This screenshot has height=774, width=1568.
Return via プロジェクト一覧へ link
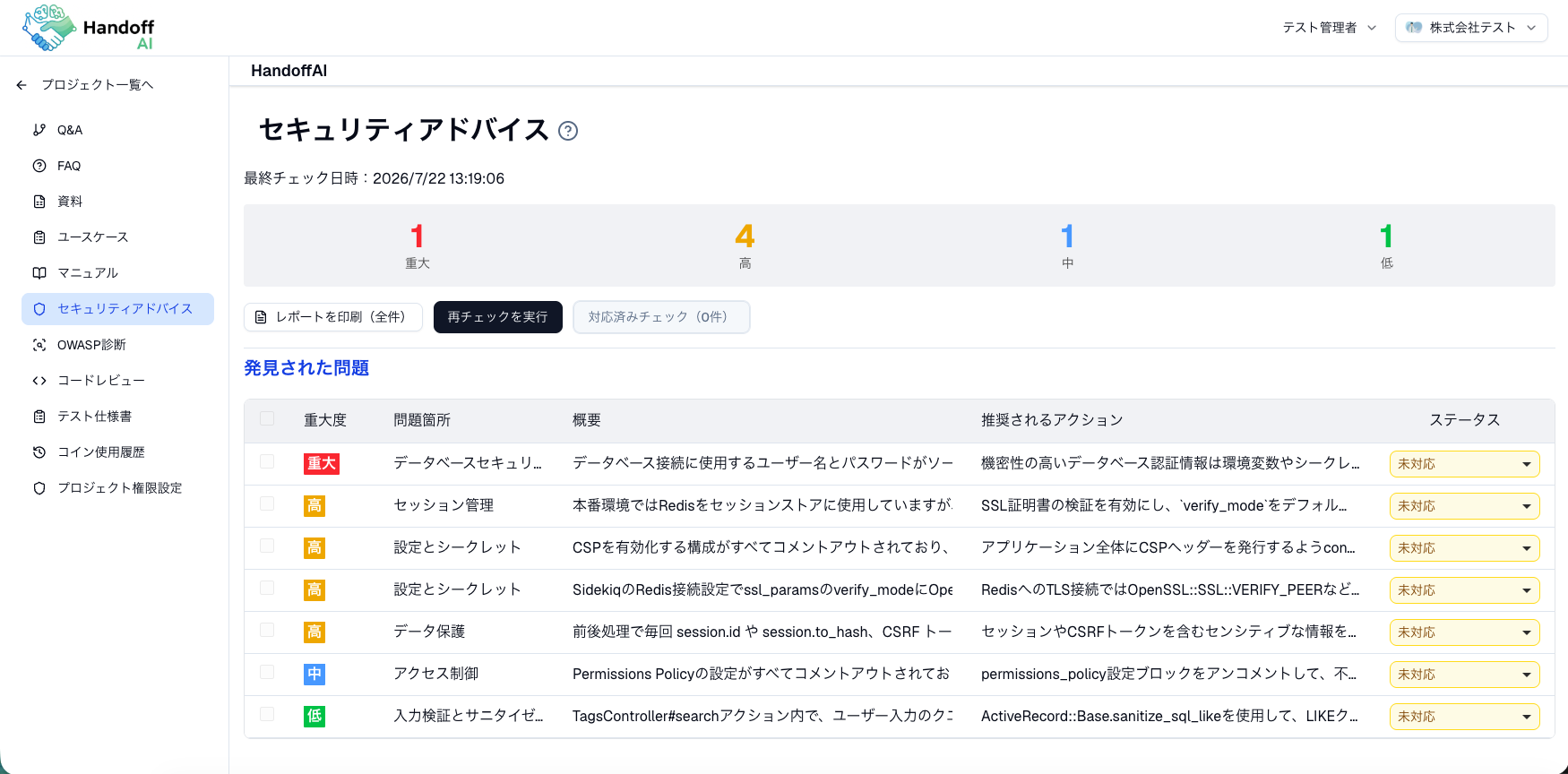[85, 85]
